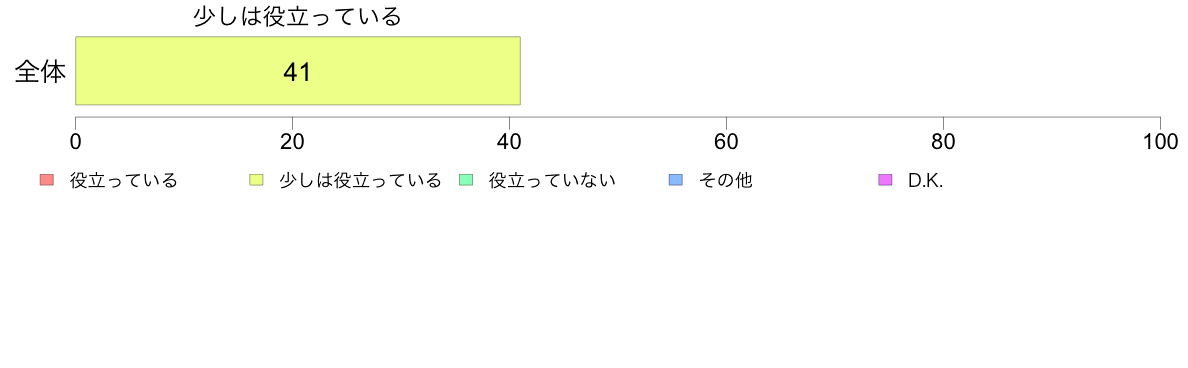
Task: Click the axis tick label 20
Action: (292, 142)
